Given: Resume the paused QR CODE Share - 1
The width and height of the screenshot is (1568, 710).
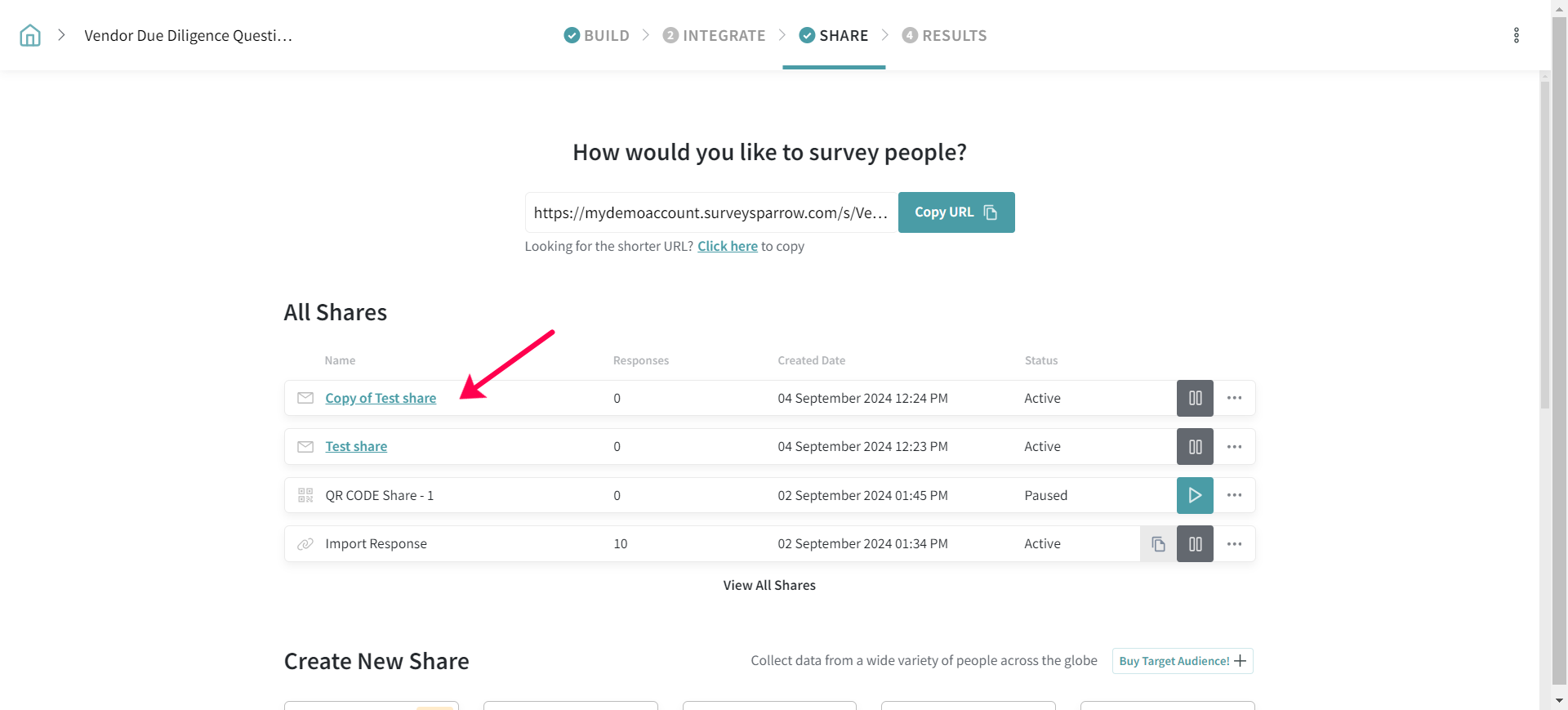Looking at the screenshot, I should (x=1194, y=495).
